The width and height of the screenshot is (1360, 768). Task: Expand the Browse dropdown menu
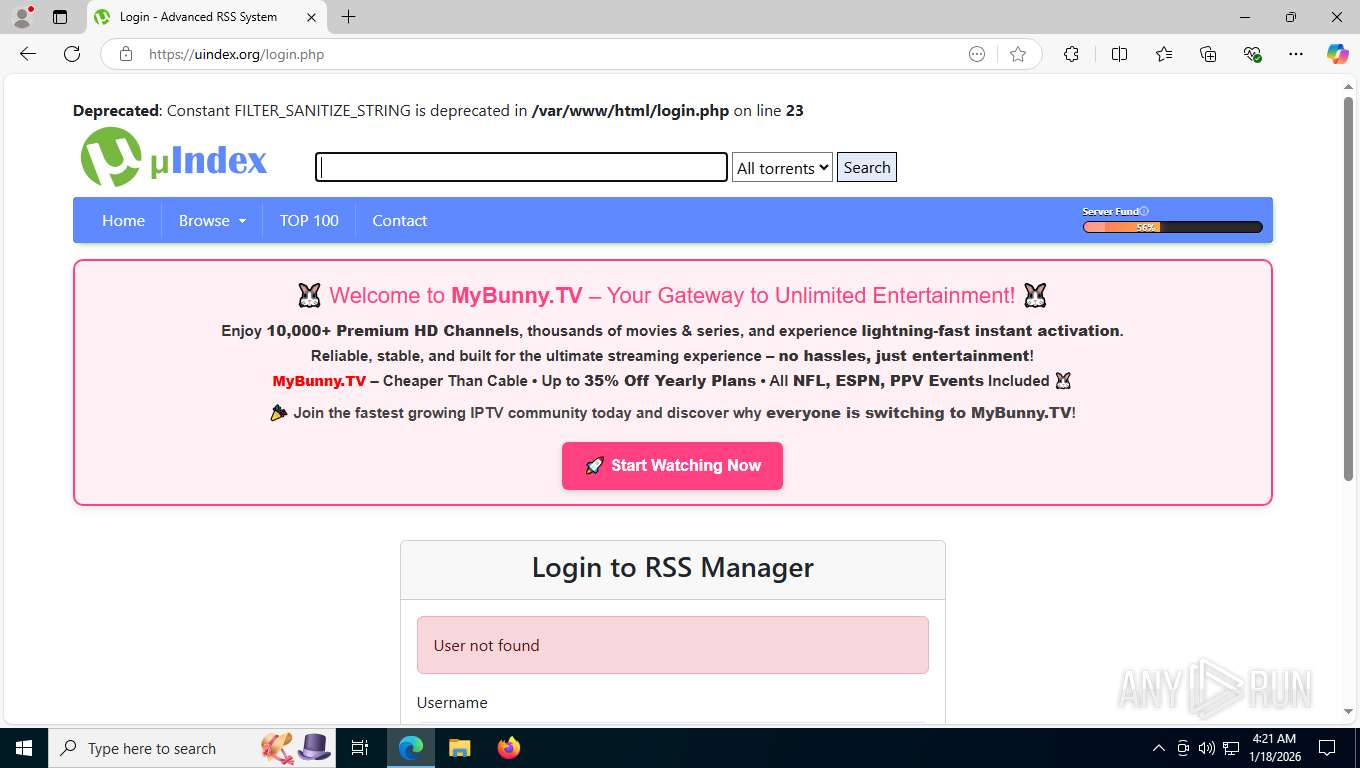[x=212, y=220]
